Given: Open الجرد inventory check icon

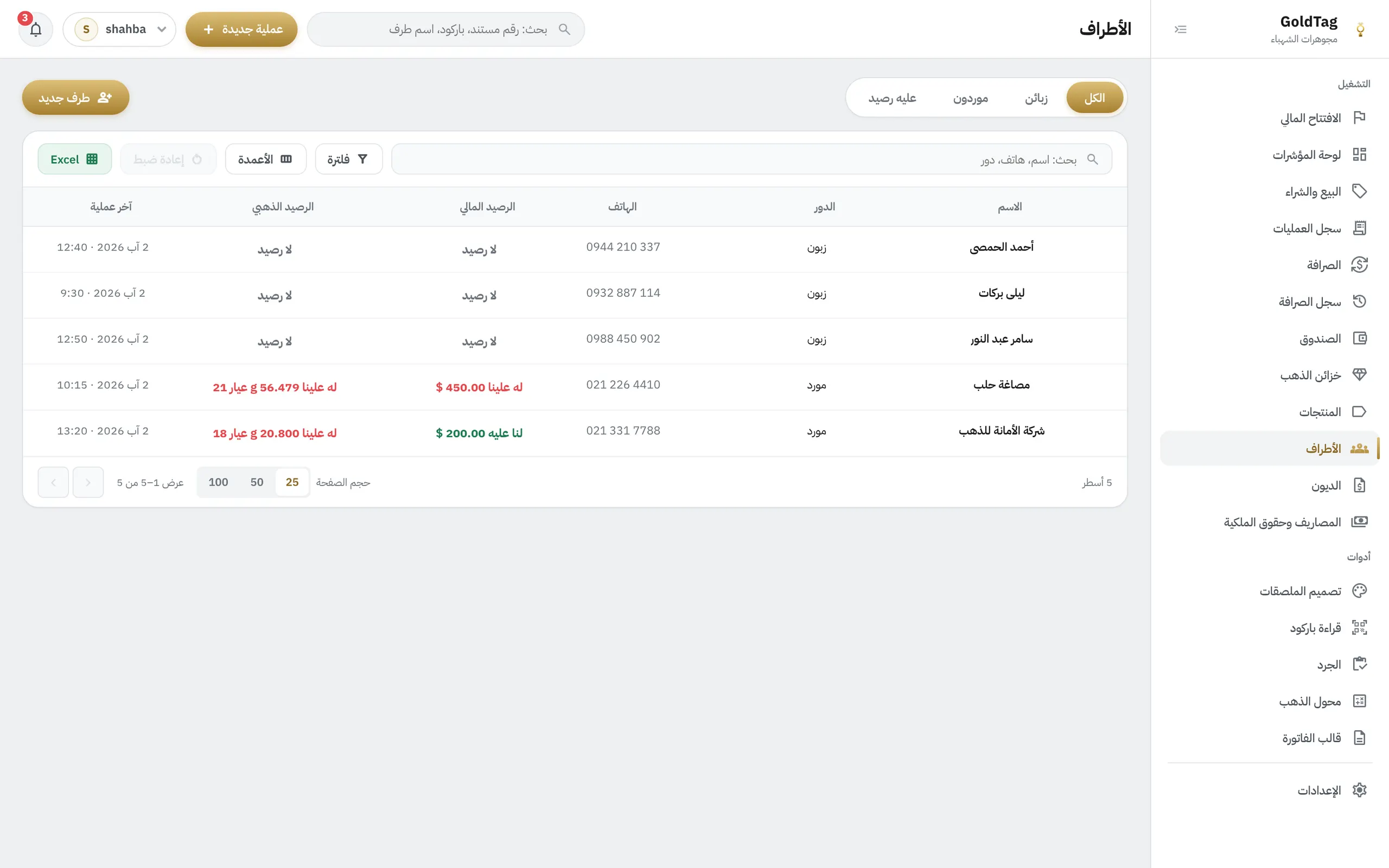Looking at the screenshot, I should point(1359,665).
